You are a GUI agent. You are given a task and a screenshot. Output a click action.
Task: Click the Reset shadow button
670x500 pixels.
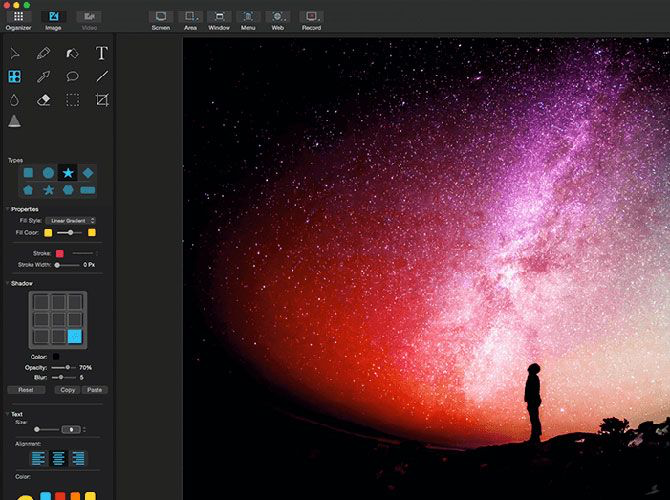pos(26,390)
